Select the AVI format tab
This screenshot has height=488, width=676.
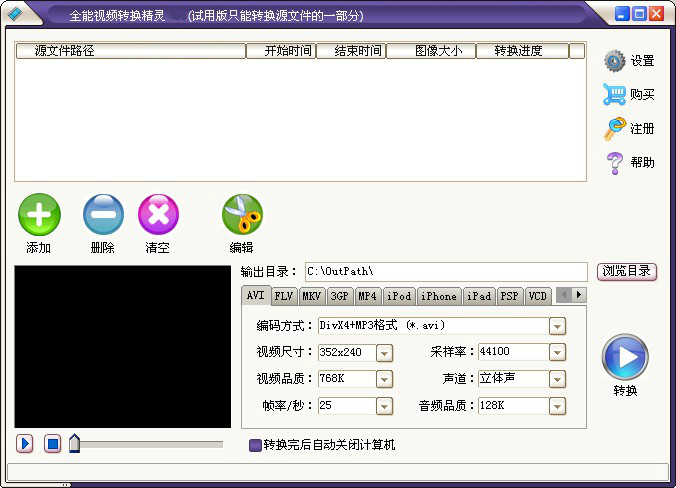pyautogui.click(x=256, y=295)
